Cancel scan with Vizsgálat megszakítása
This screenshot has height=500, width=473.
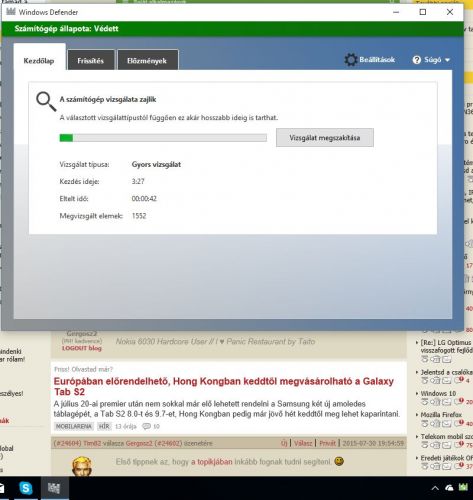click(x=325, y=138)
